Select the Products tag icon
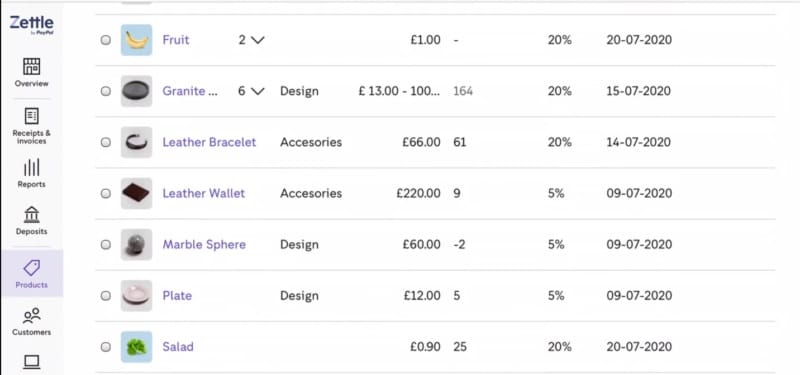Image resolution: width=800 pixels, height=375 pixels. coord(31,268)
